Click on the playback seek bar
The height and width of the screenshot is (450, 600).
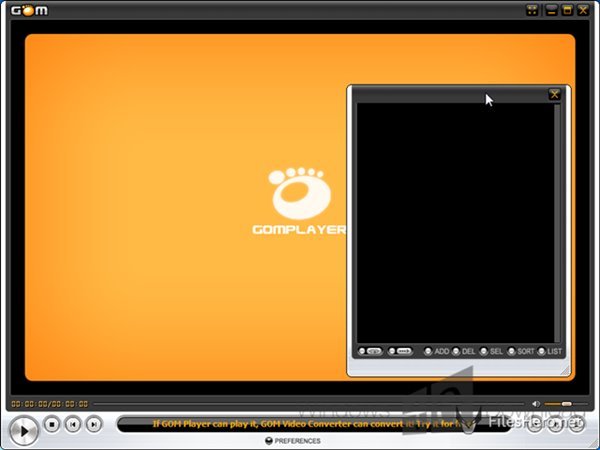pos(308,404)
